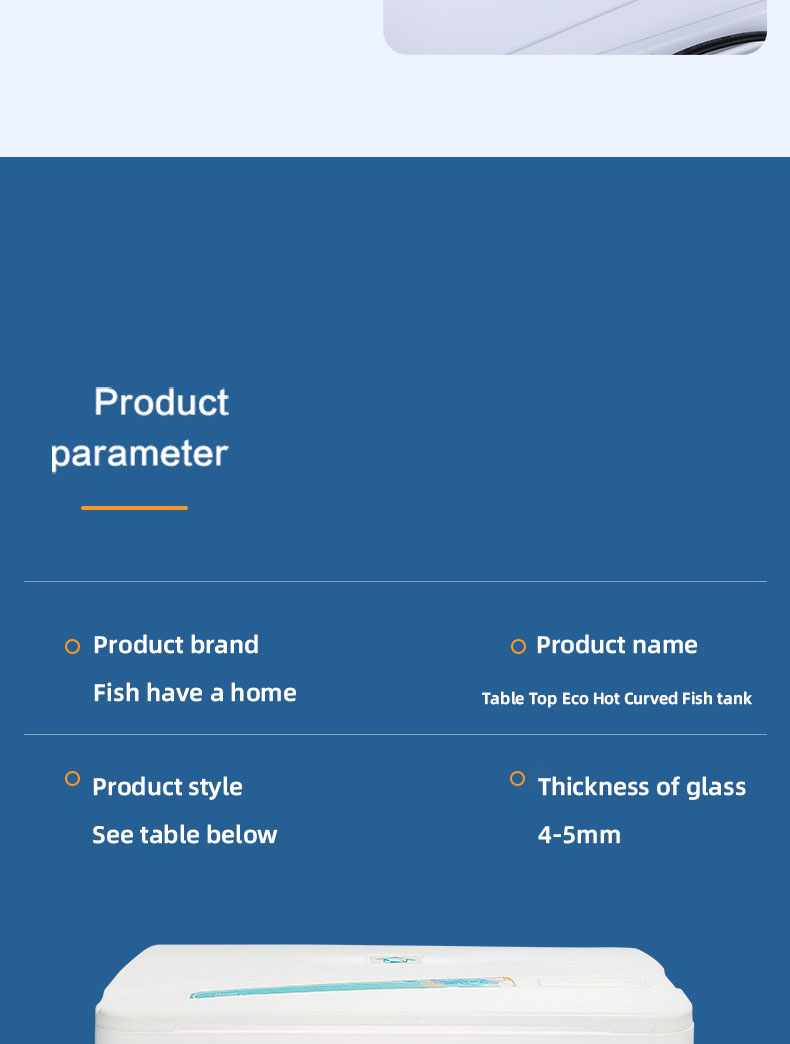
Task: Click the divider line above Product style
Action: click(395, 734)
